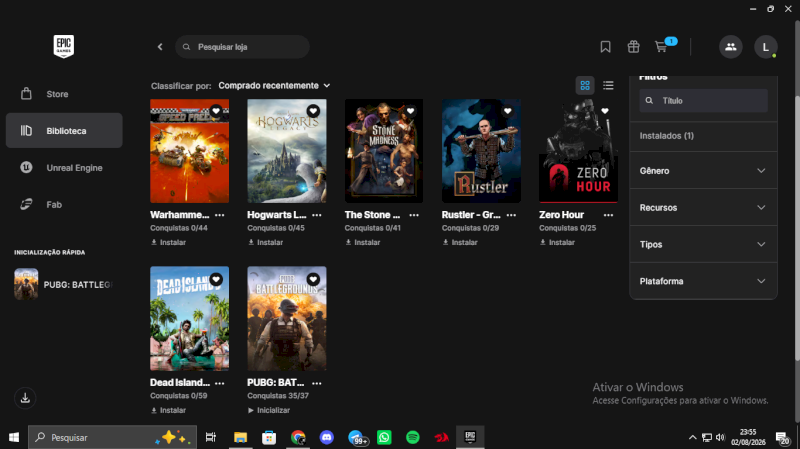800x449 pixels.
Task: Open Windows Start menu
Action: 14,437
